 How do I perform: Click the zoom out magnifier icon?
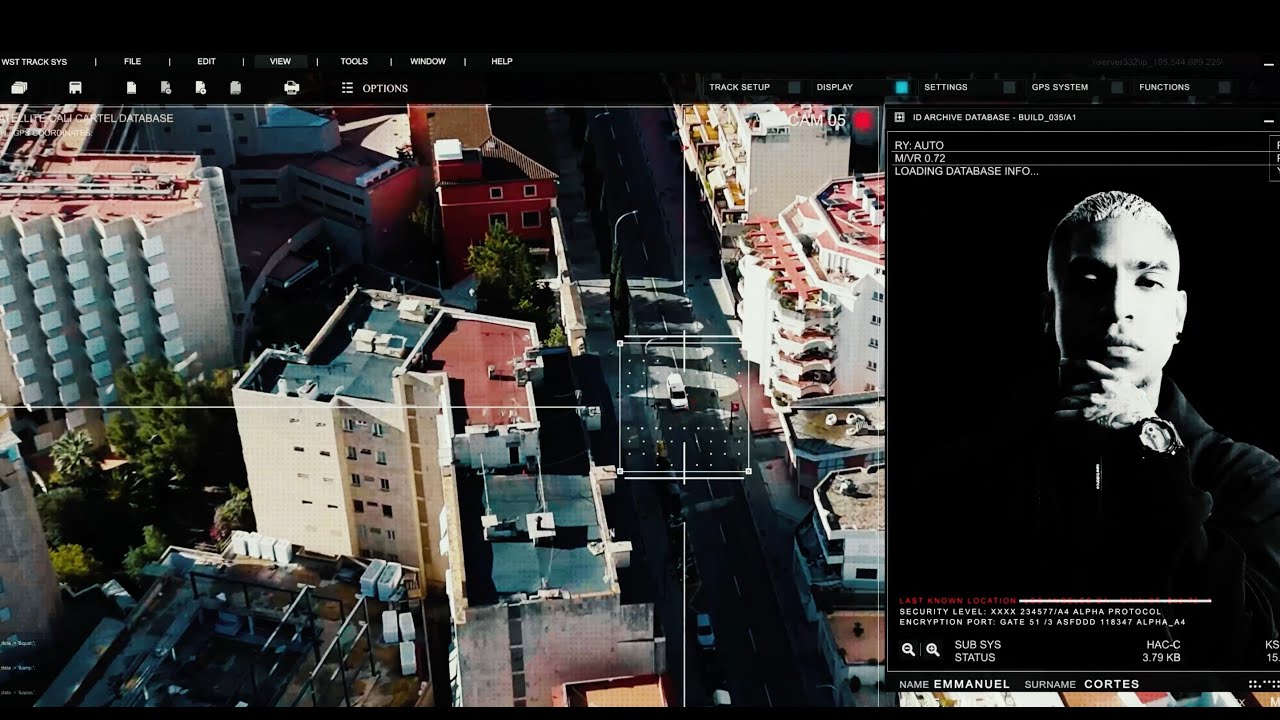coord(908,650)
